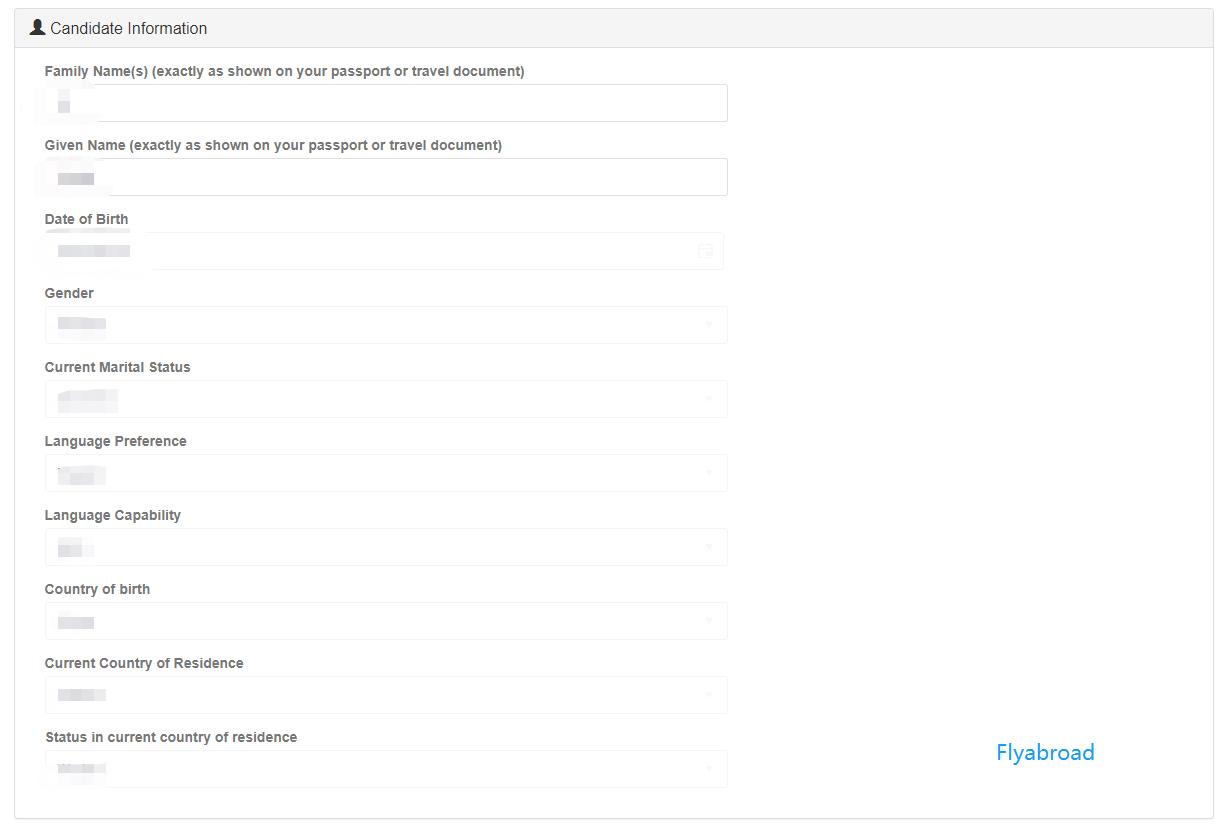1224x824 pixels.
Task: Click the candidate person icon in header
Action: [38, 27]
